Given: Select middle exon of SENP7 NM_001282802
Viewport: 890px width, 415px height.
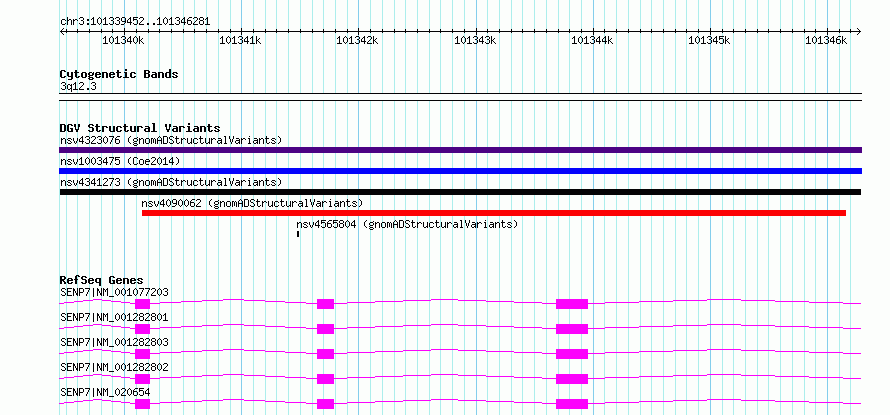Looking at the screenshot, I should 325,379.
